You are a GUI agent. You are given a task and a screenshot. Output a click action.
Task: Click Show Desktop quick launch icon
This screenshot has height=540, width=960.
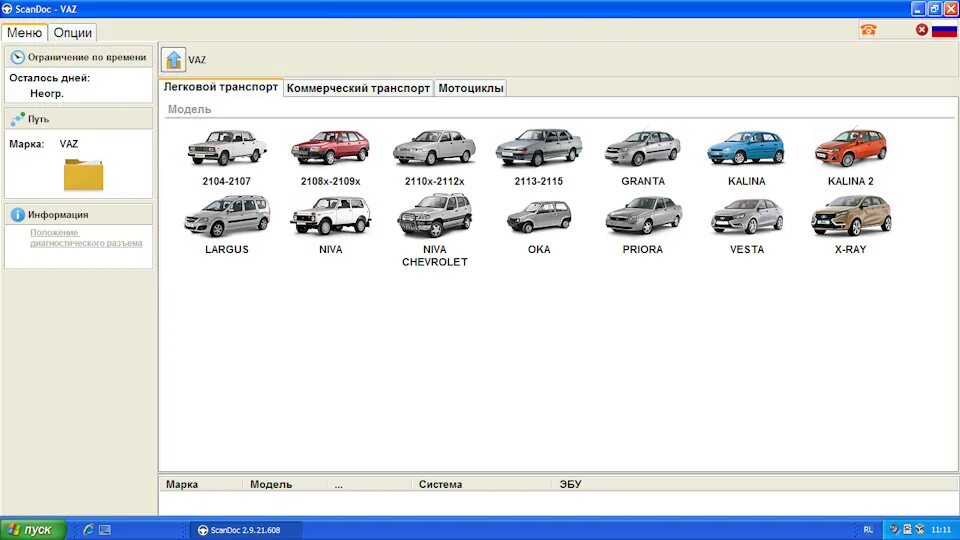coord(105,530)
